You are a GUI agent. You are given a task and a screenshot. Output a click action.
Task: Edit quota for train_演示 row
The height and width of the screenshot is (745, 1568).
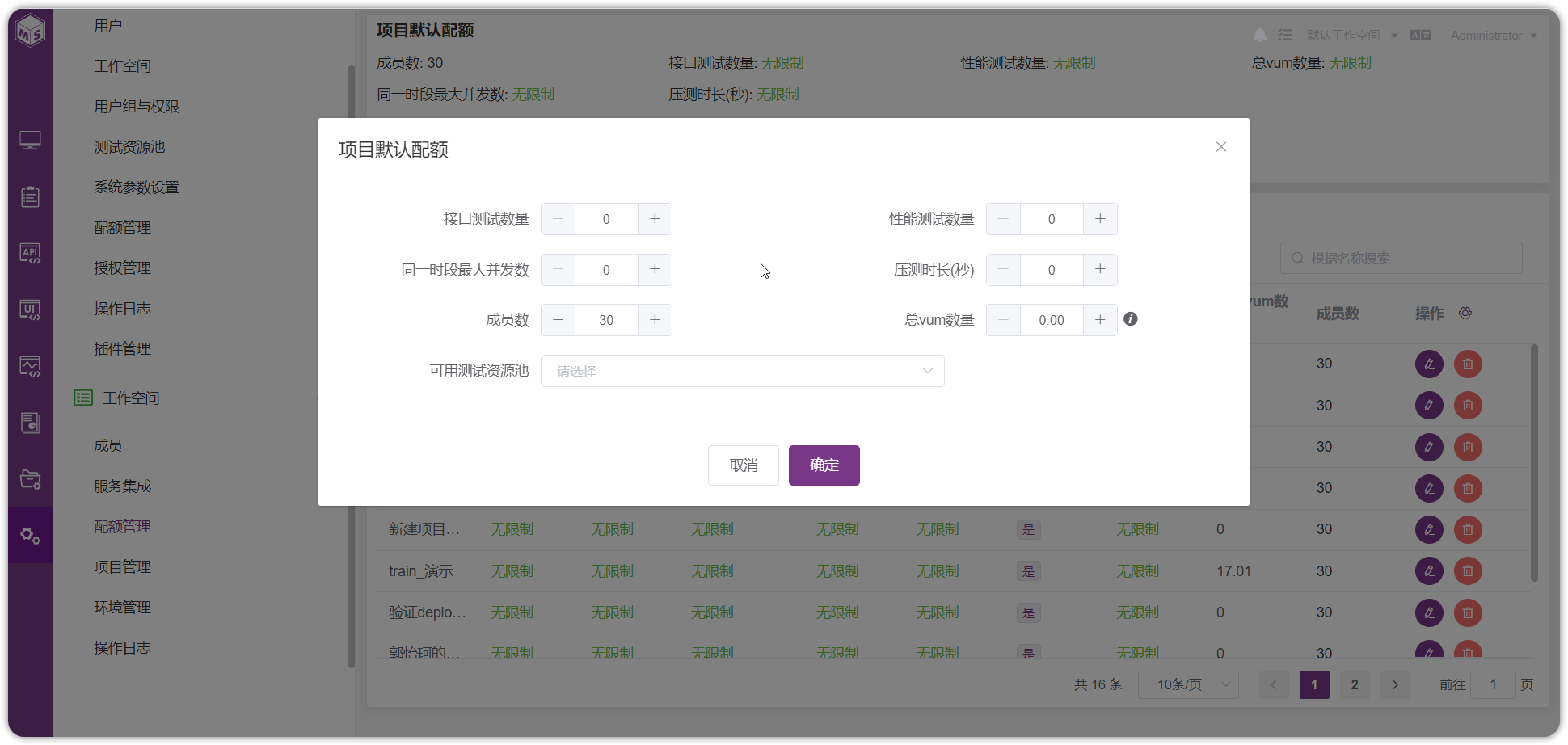point(1429,571)
